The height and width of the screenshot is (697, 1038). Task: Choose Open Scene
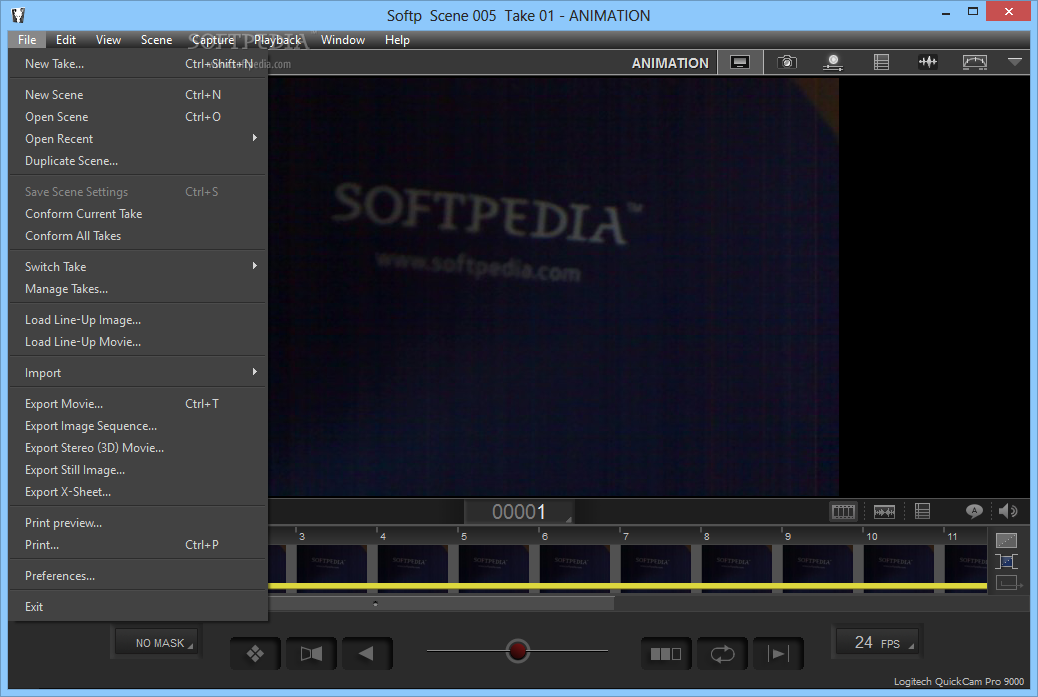tap(138, 116)
